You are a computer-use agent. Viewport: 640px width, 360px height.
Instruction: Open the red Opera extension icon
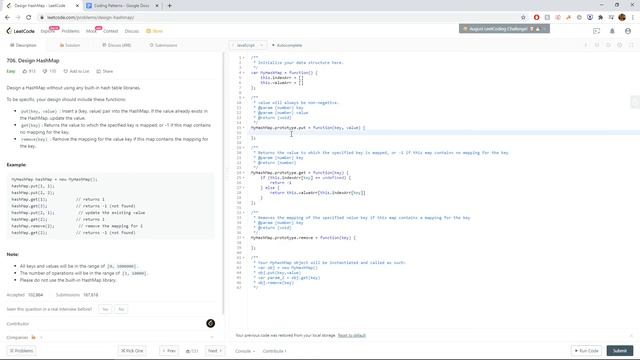click(536, 18)
